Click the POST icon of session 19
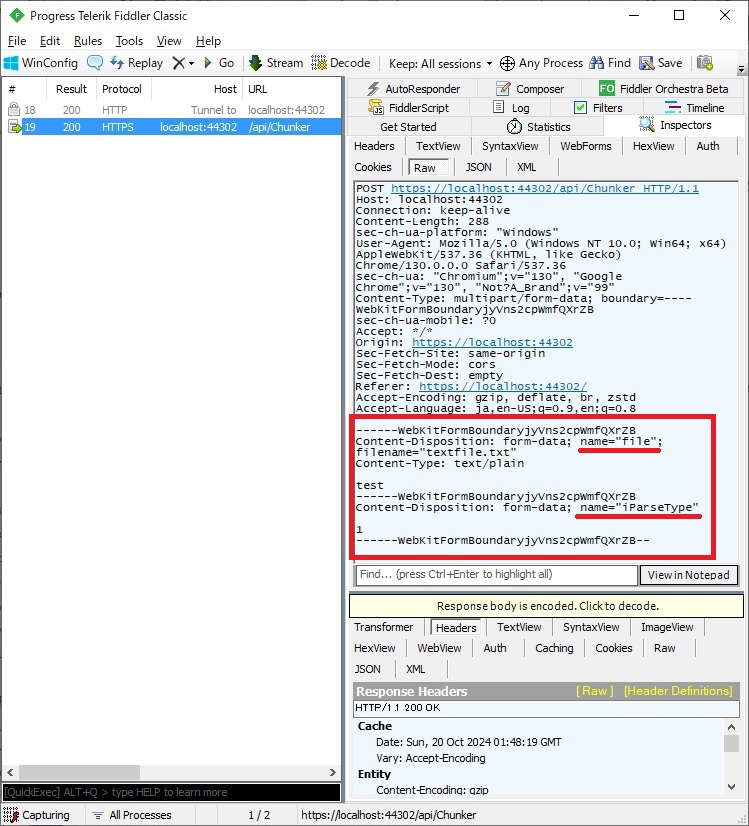 (14, 127)
